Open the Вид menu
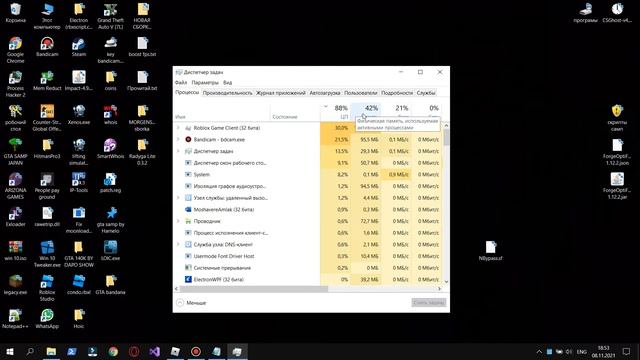This screenshot has height=360, width=640. pos(227,82)
